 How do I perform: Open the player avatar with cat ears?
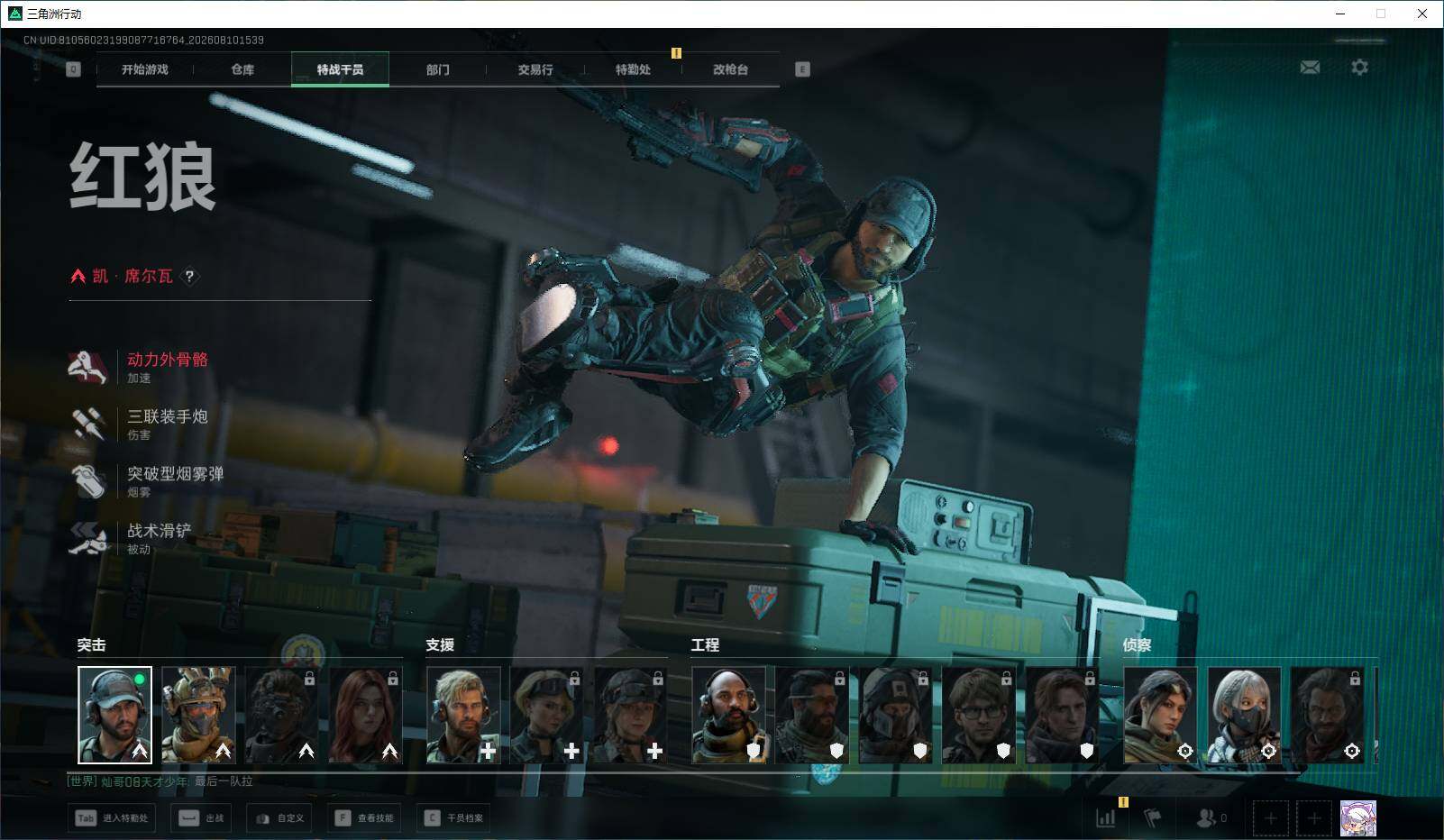click(x=1357, y=818)
